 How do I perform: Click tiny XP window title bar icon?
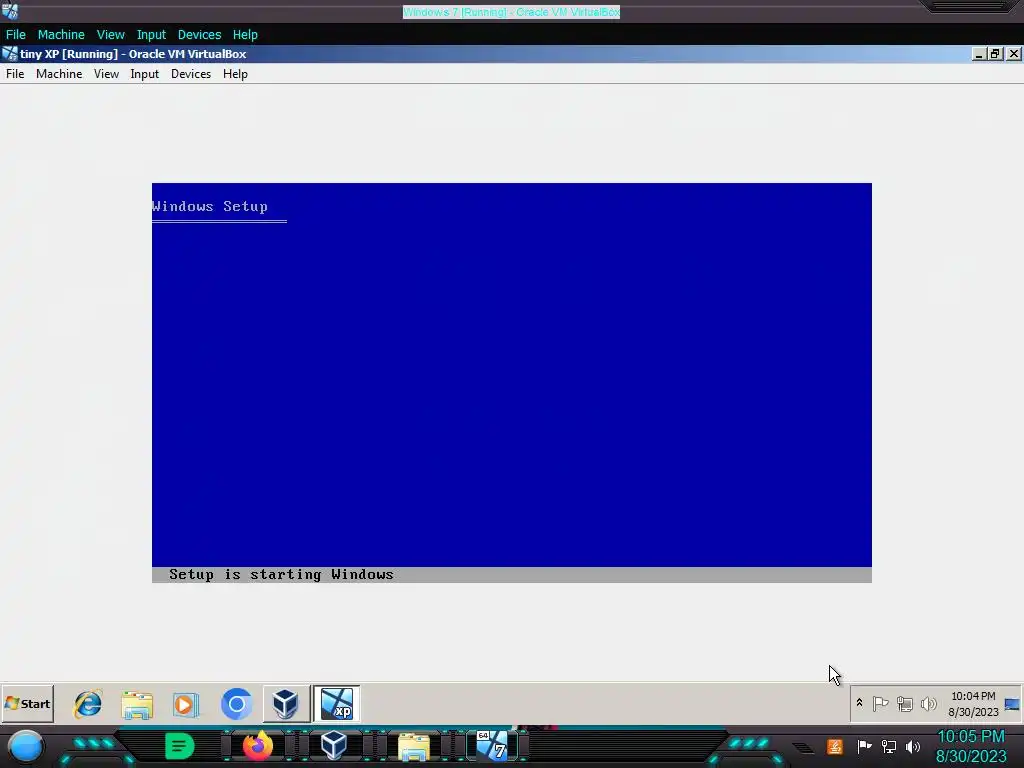point(10,54)
